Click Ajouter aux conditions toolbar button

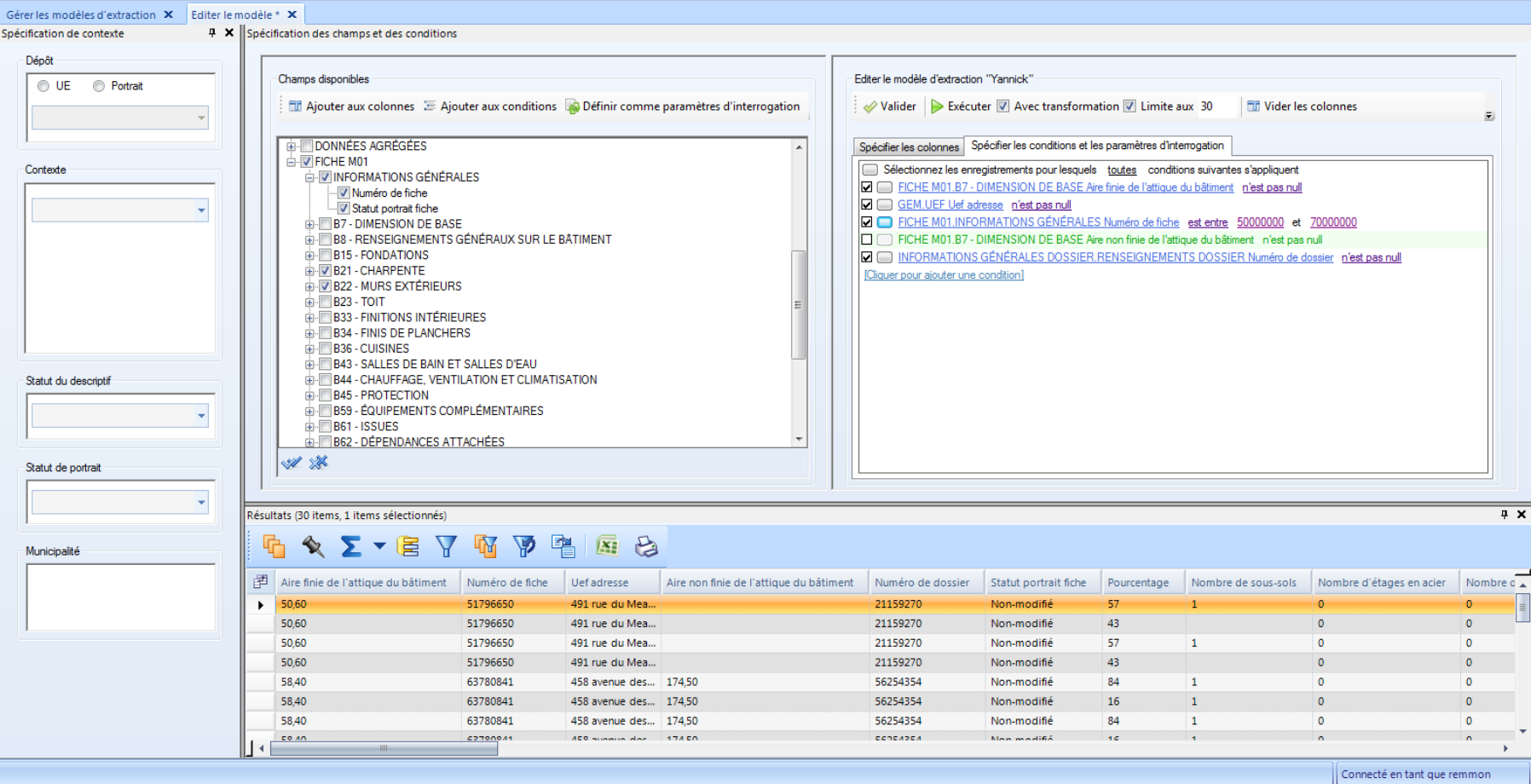(490, 107)
